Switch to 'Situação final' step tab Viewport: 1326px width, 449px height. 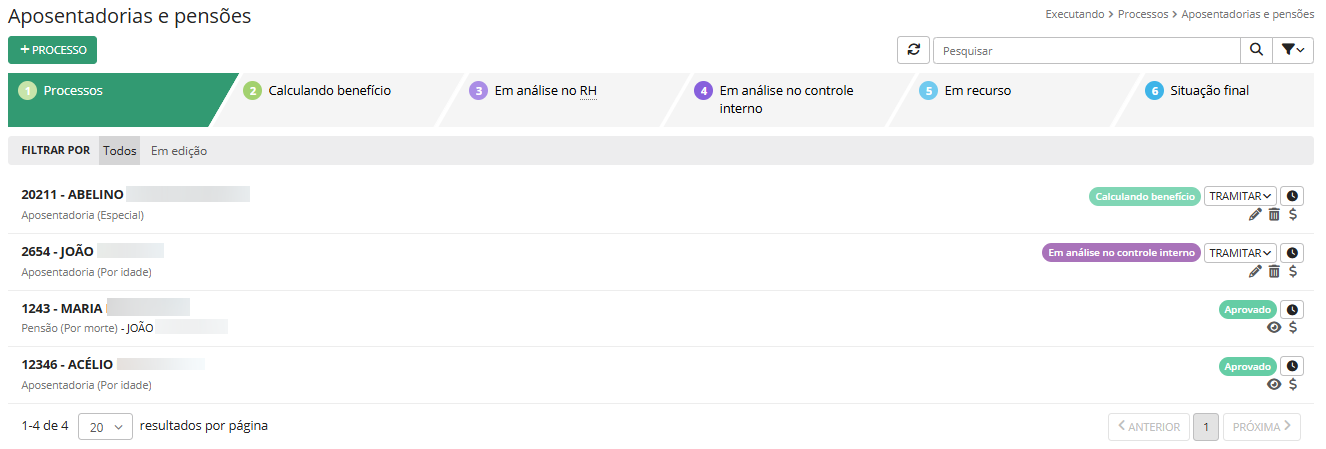click(1210, 91)
